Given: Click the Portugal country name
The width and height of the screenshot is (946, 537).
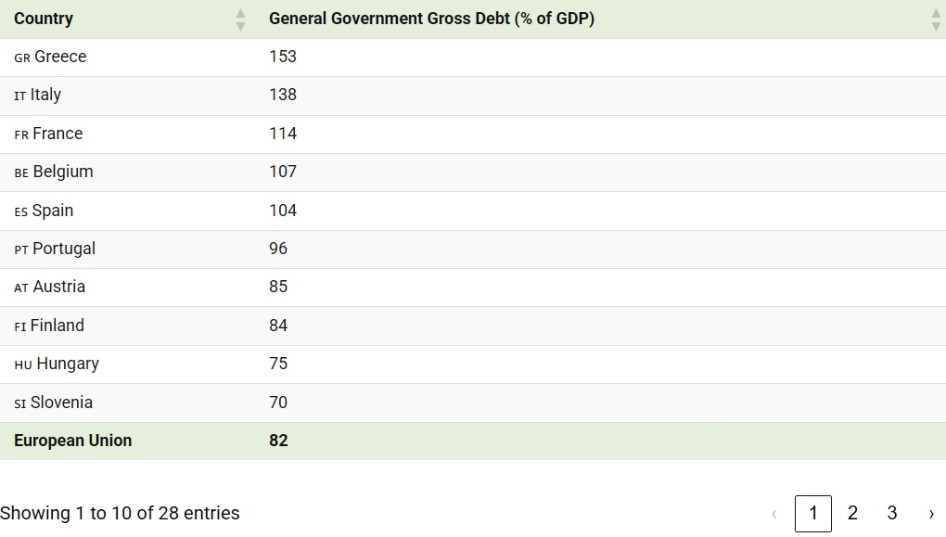Looking at the screenshot, I should (x=63, y=249).
